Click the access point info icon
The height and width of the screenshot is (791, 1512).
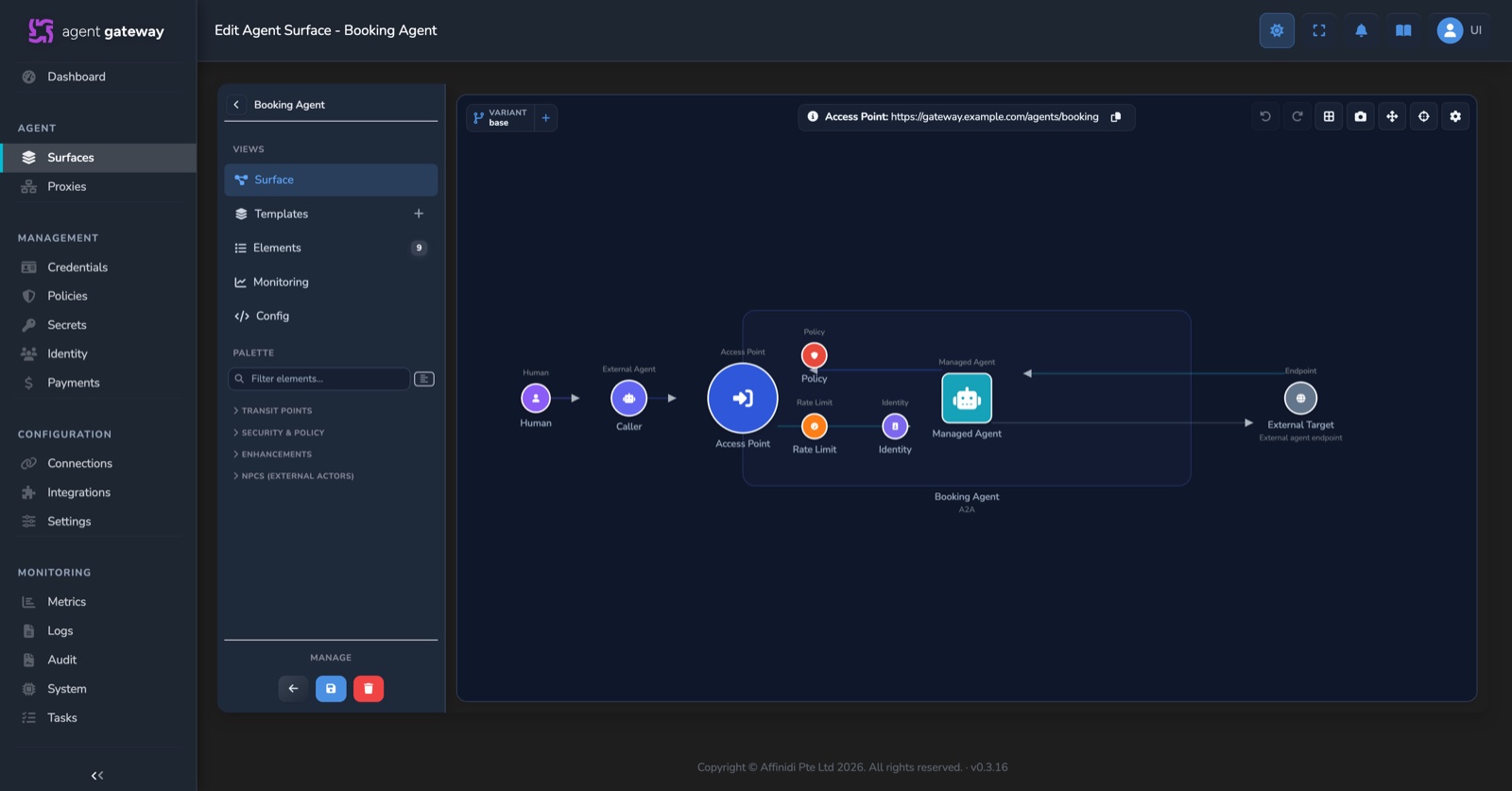tap(813, 117)
